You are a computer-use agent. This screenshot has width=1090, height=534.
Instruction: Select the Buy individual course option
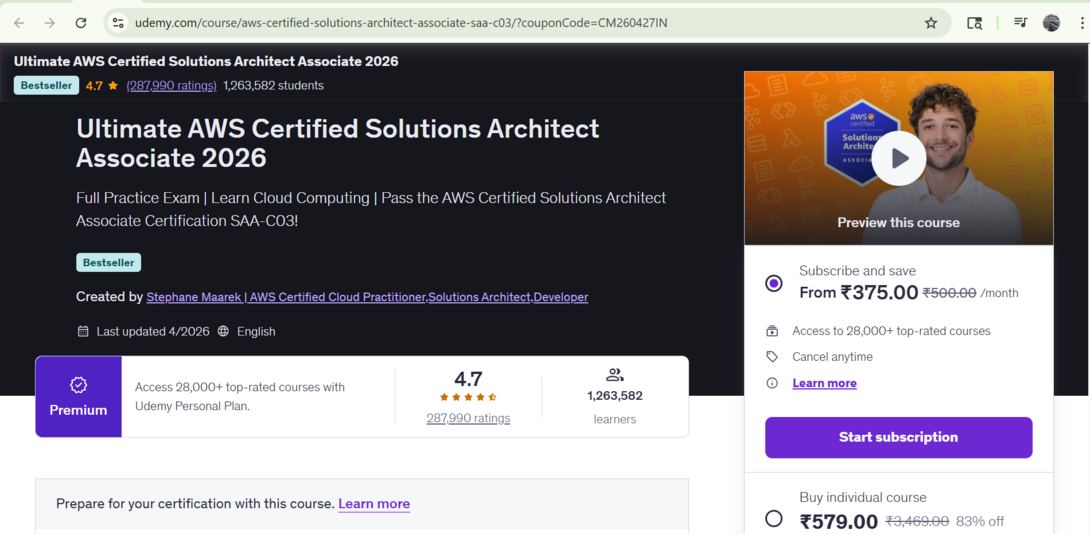(x=774, y=518)
